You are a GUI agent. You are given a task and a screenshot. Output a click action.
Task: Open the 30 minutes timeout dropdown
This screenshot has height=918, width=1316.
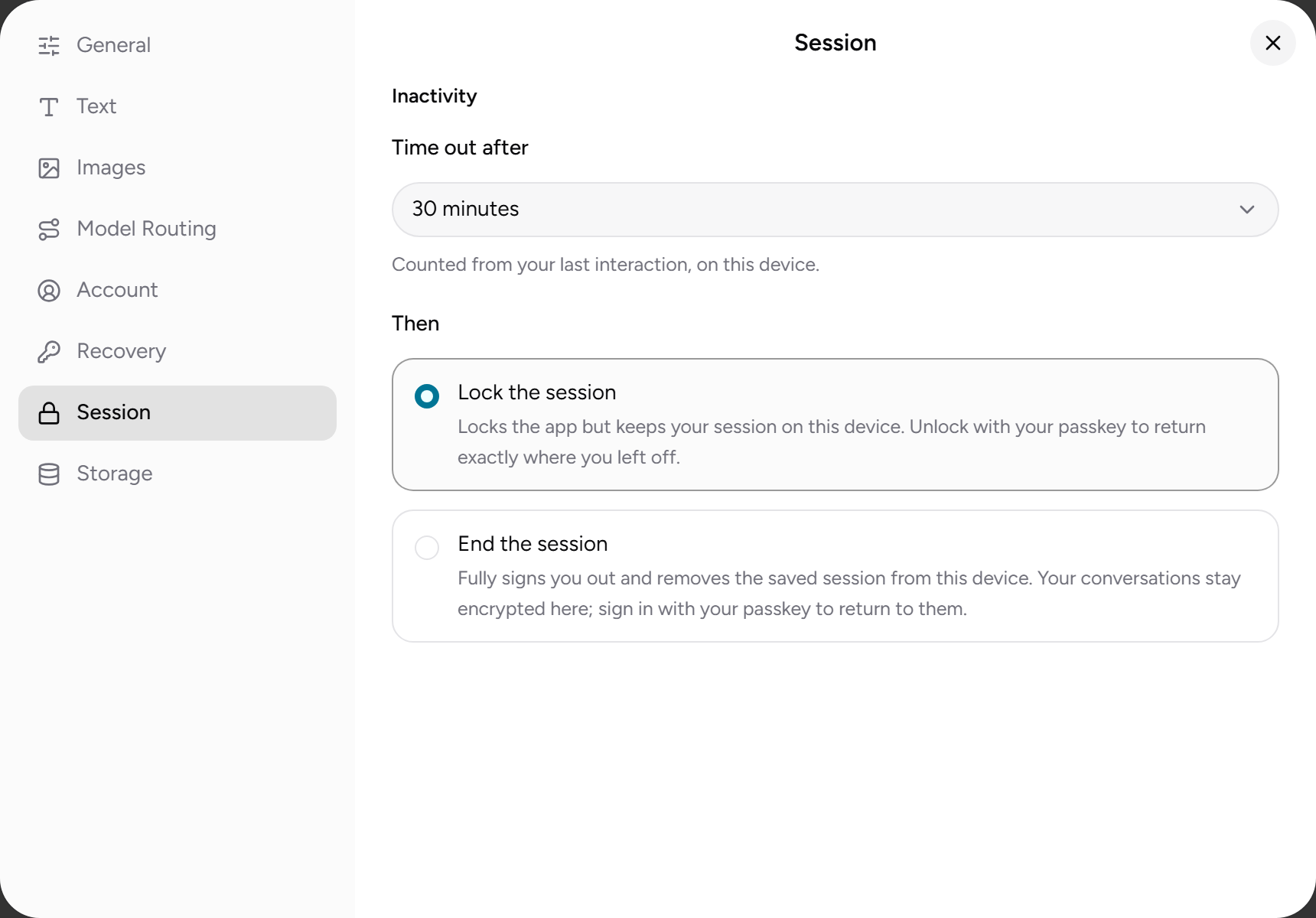(x=835, y=210)
